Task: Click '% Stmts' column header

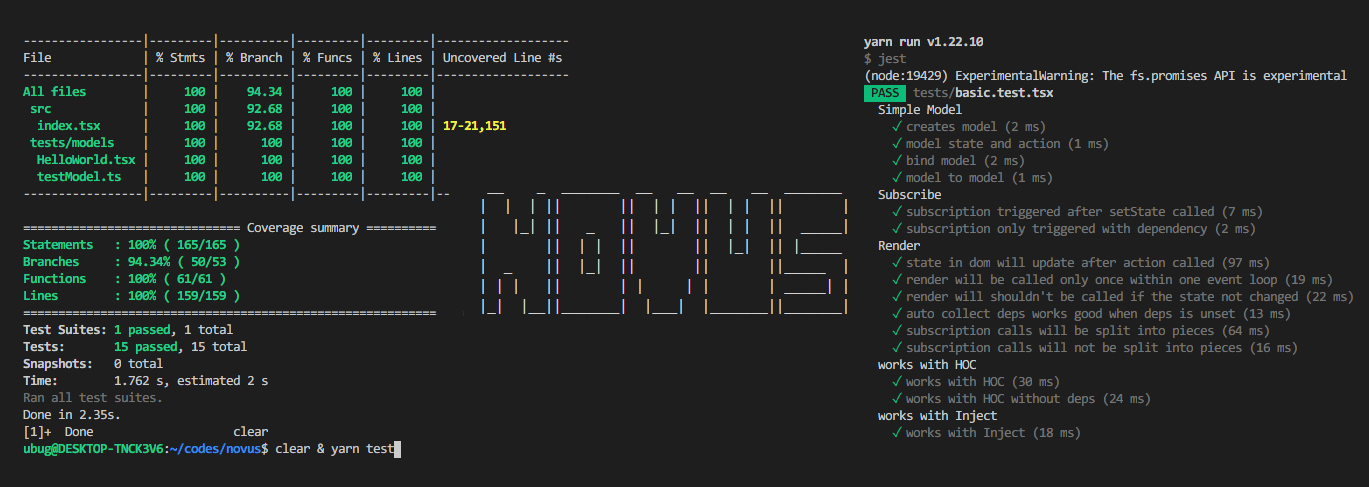Action: tap(180, 58)
